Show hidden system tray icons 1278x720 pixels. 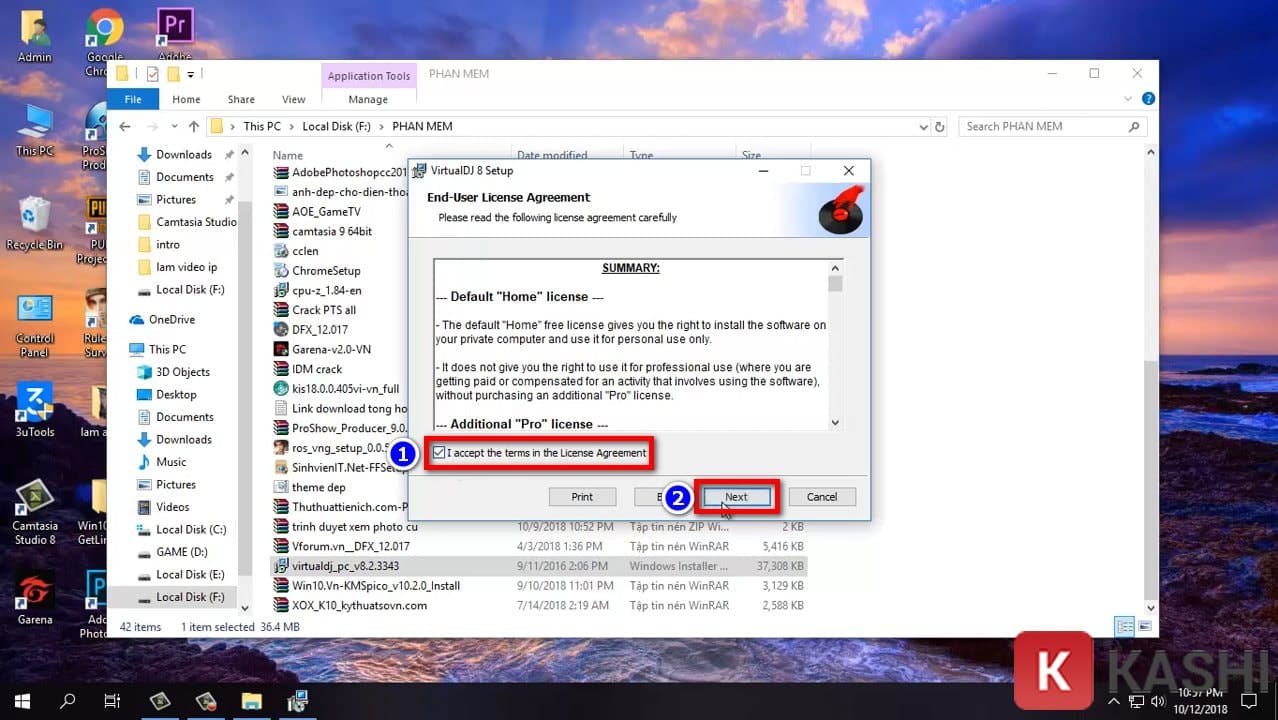(x=1113, y=700)
